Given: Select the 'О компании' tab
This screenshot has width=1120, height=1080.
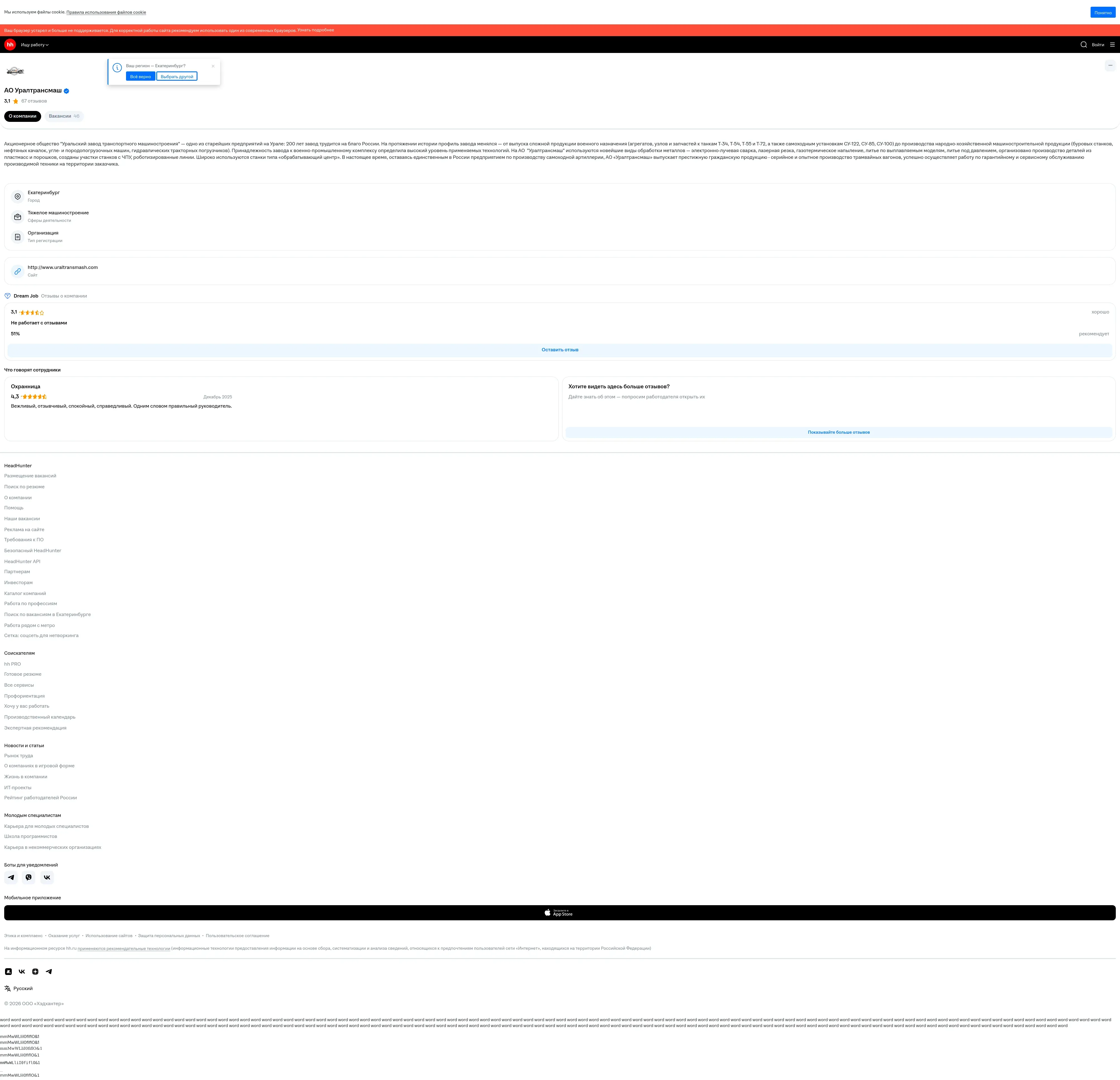Looking at the screenshot, I should click(x=22, y=116).
